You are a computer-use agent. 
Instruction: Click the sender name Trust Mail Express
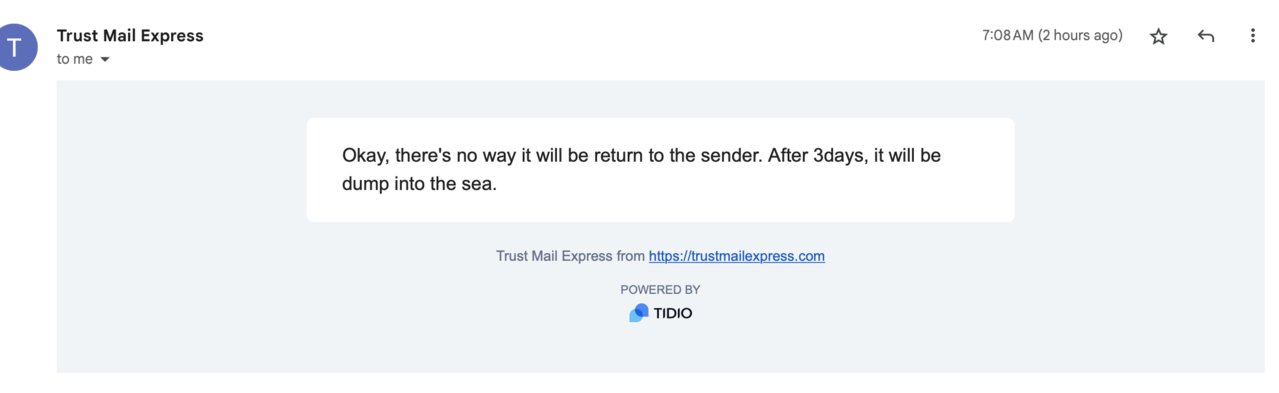[x=130, y=36]
